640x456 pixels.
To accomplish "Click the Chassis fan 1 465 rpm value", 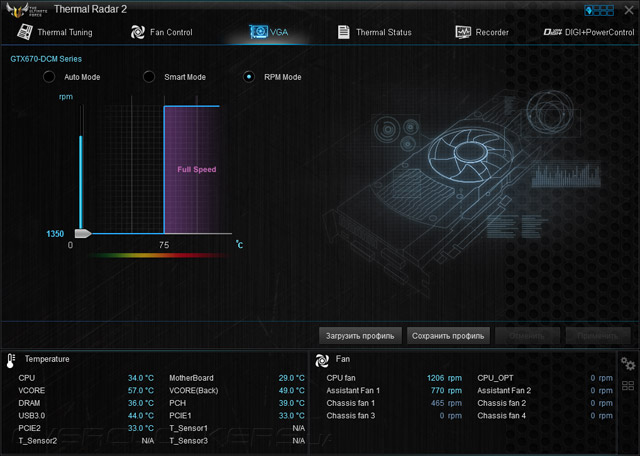I will coord(447,403).
